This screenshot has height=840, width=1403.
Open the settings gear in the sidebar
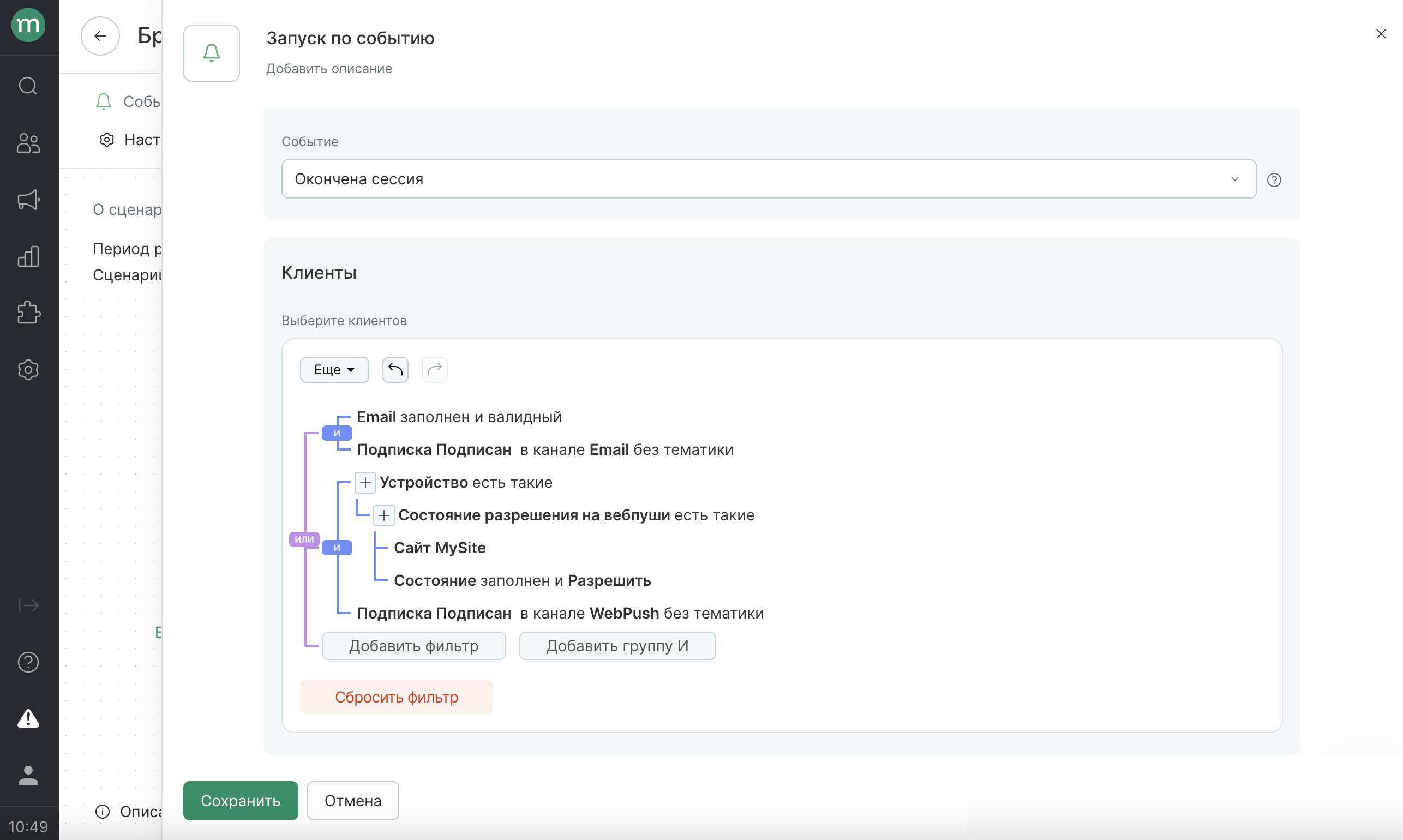pyautogui.click(x=28, y=370)
